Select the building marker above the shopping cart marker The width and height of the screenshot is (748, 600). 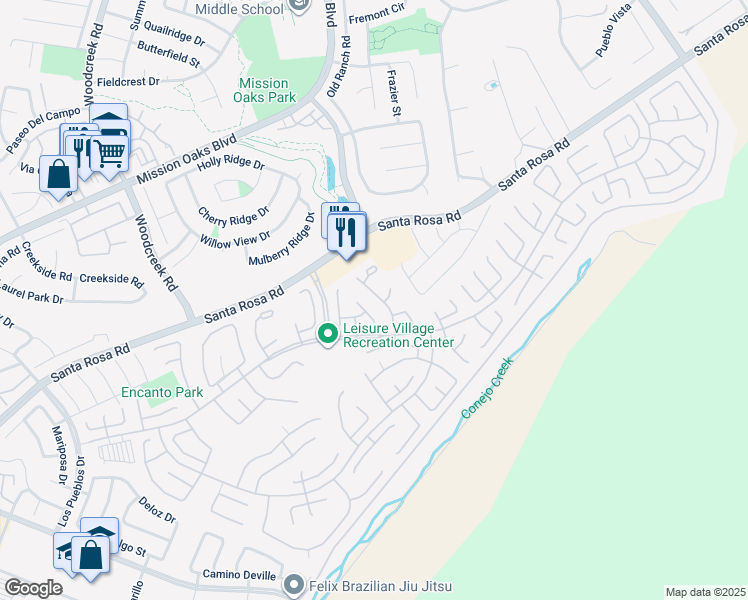pos(109,113)
